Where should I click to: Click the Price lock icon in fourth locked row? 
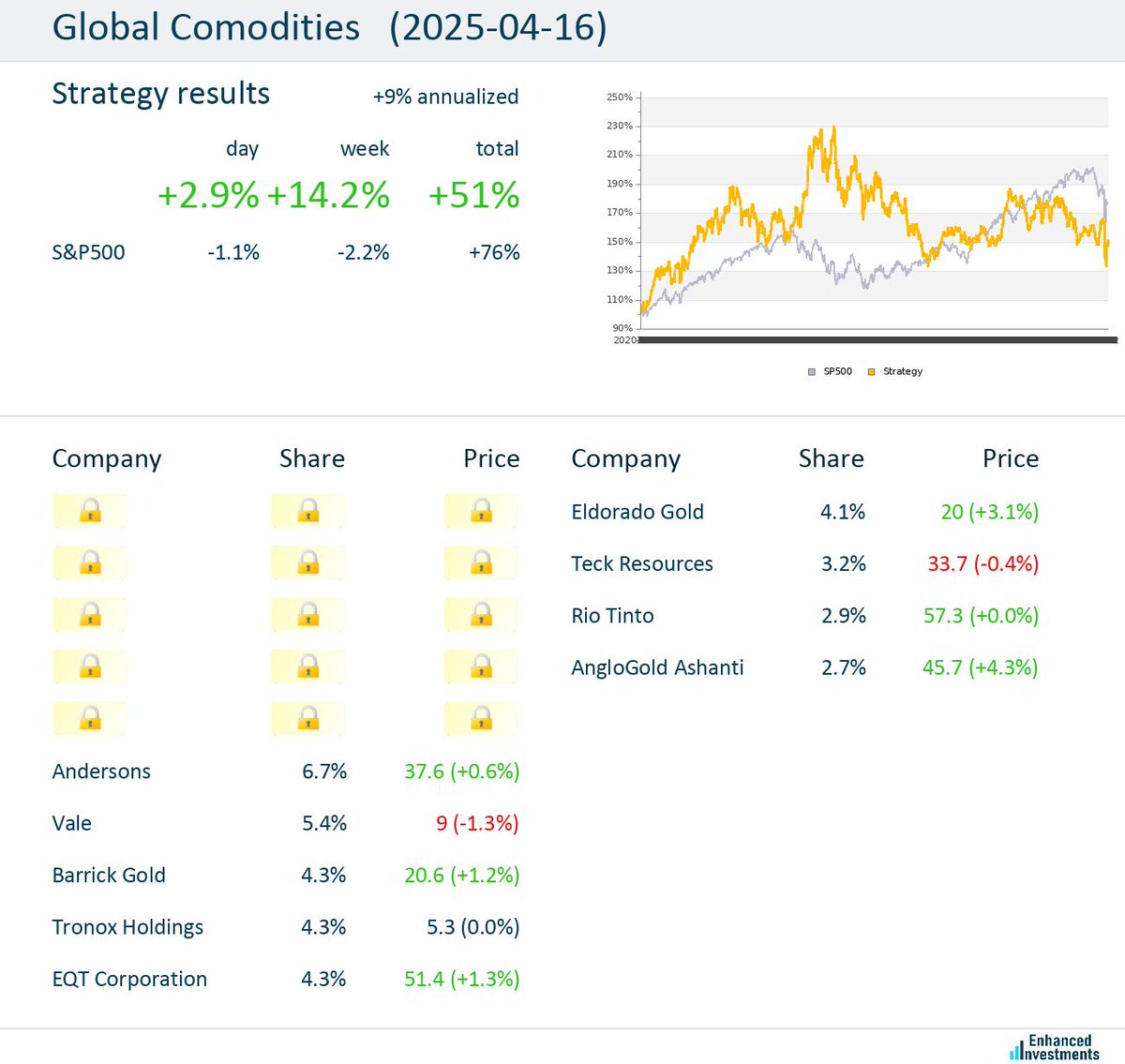point(481,667)
